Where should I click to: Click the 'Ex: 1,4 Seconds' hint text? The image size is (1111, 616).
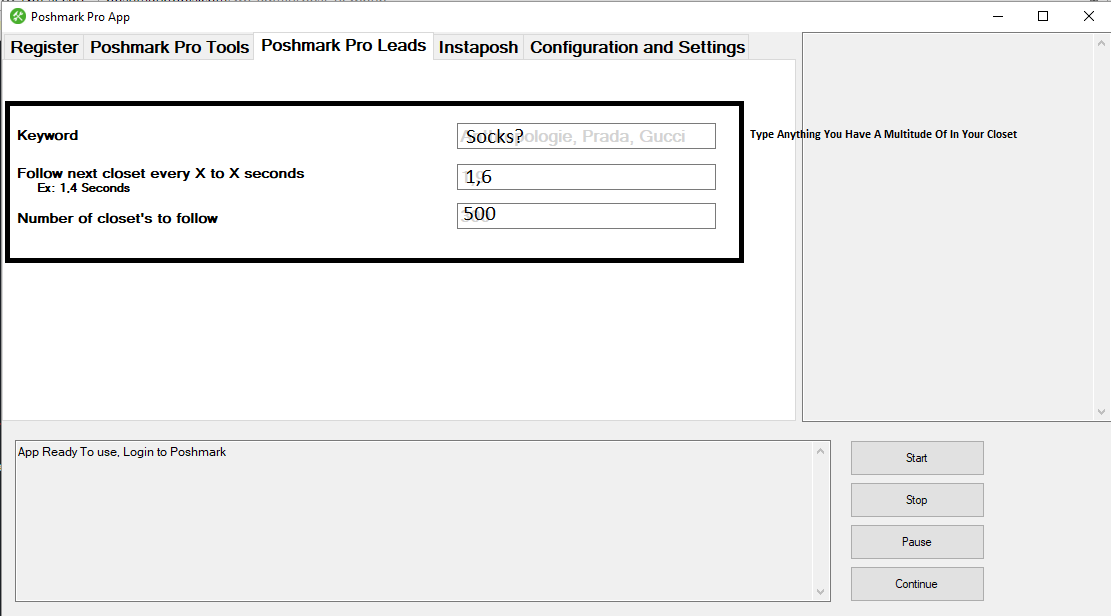pyautogui.click(x=84, y=188)
